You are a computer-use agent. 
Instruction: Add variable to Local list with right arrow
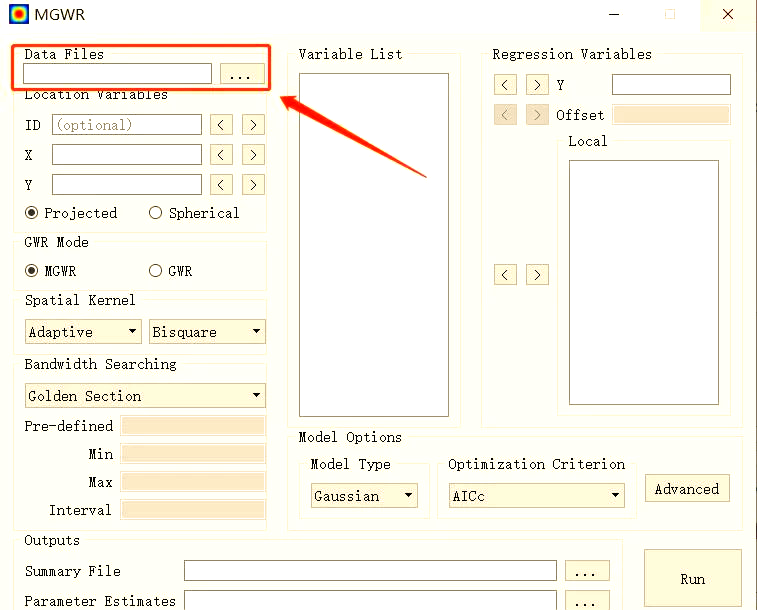click(x=537, y=274)
